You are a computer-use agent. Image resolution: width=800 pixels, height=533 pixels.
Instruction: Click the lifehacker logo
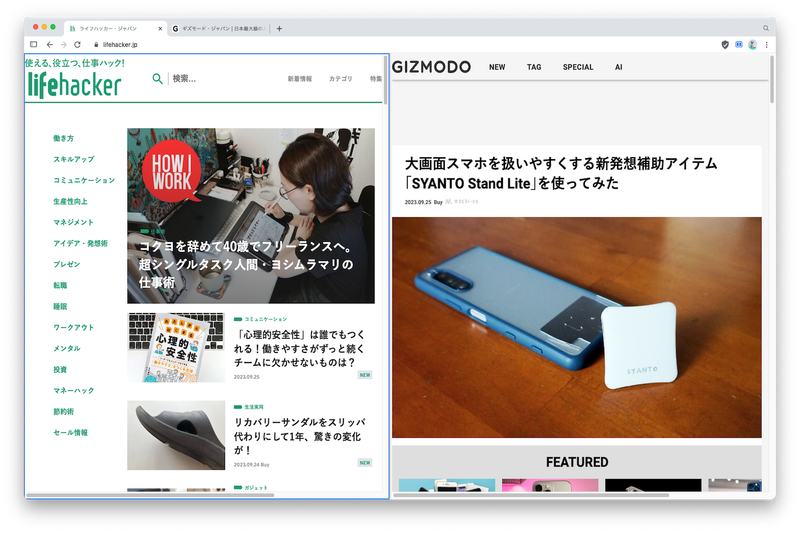(74, 85)
